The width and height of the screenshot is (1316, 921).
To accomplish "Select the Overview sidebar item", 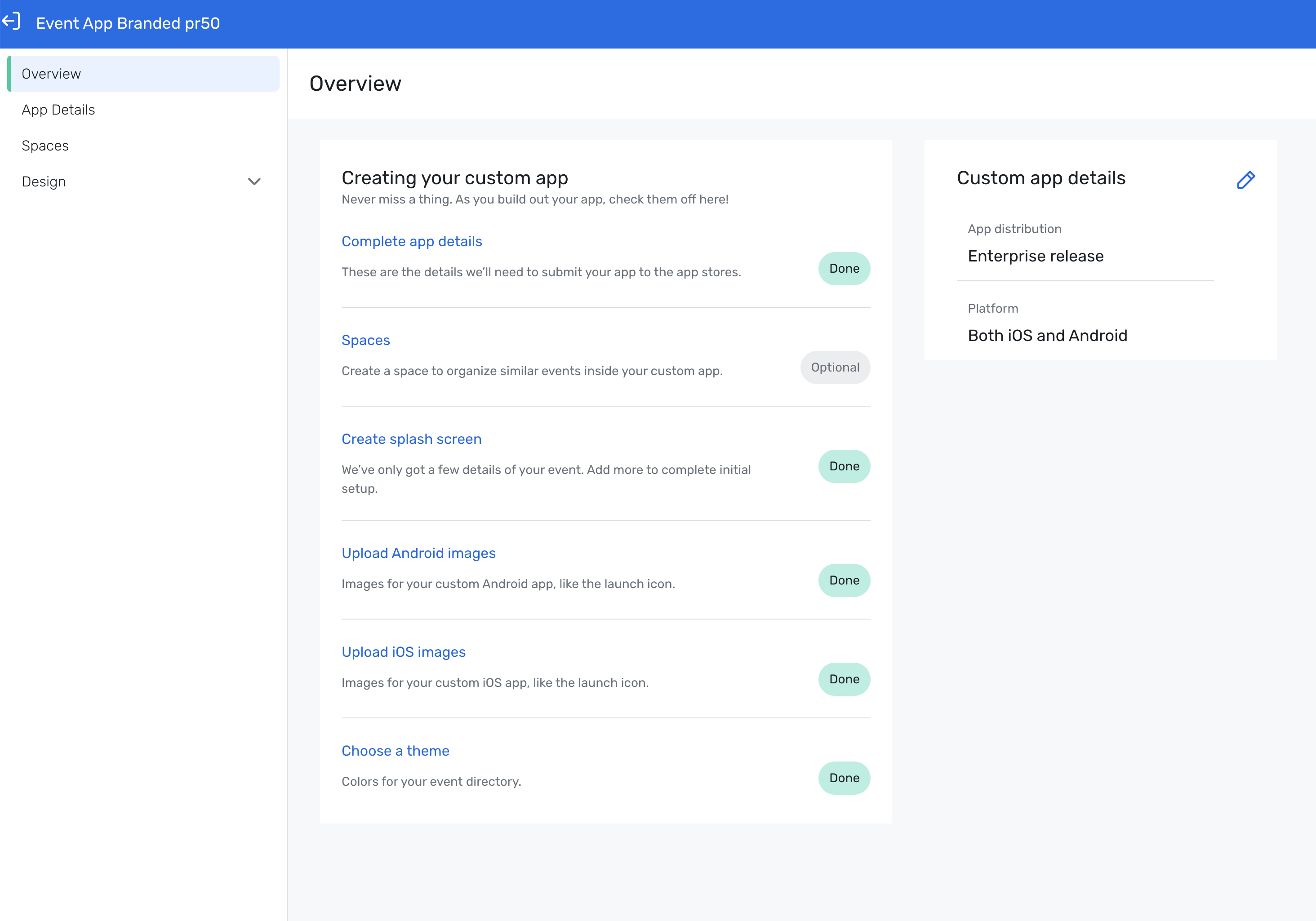I will tap(52, 74).
